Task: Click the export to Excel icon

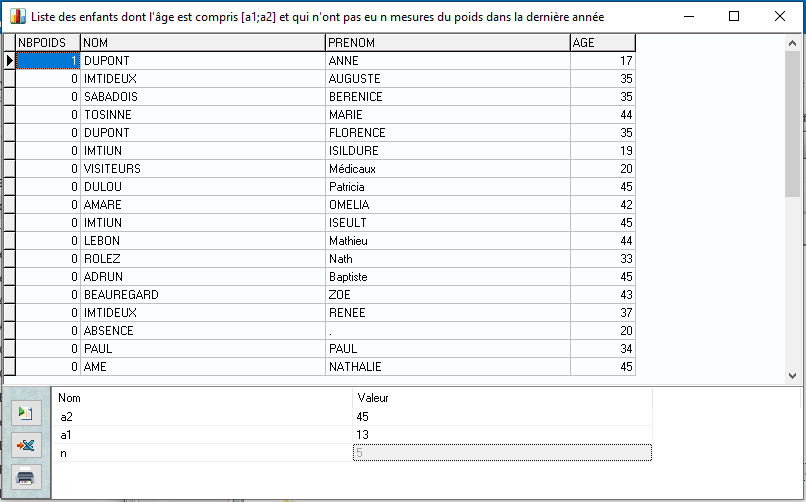Action: click(26, 445)
